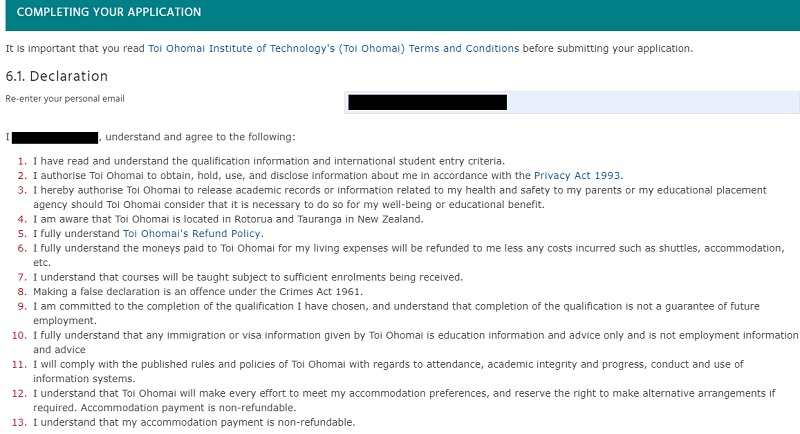Click the 'Re-enter your personal email' label
The image size is (800, 434).
(x=65, y=99)
